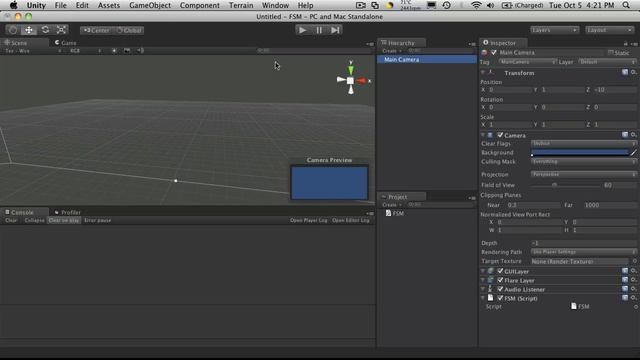The width and height of the screenshot is (640, 360).
Task: Toggle pivot Center button
Action: (x=96, y=30)
